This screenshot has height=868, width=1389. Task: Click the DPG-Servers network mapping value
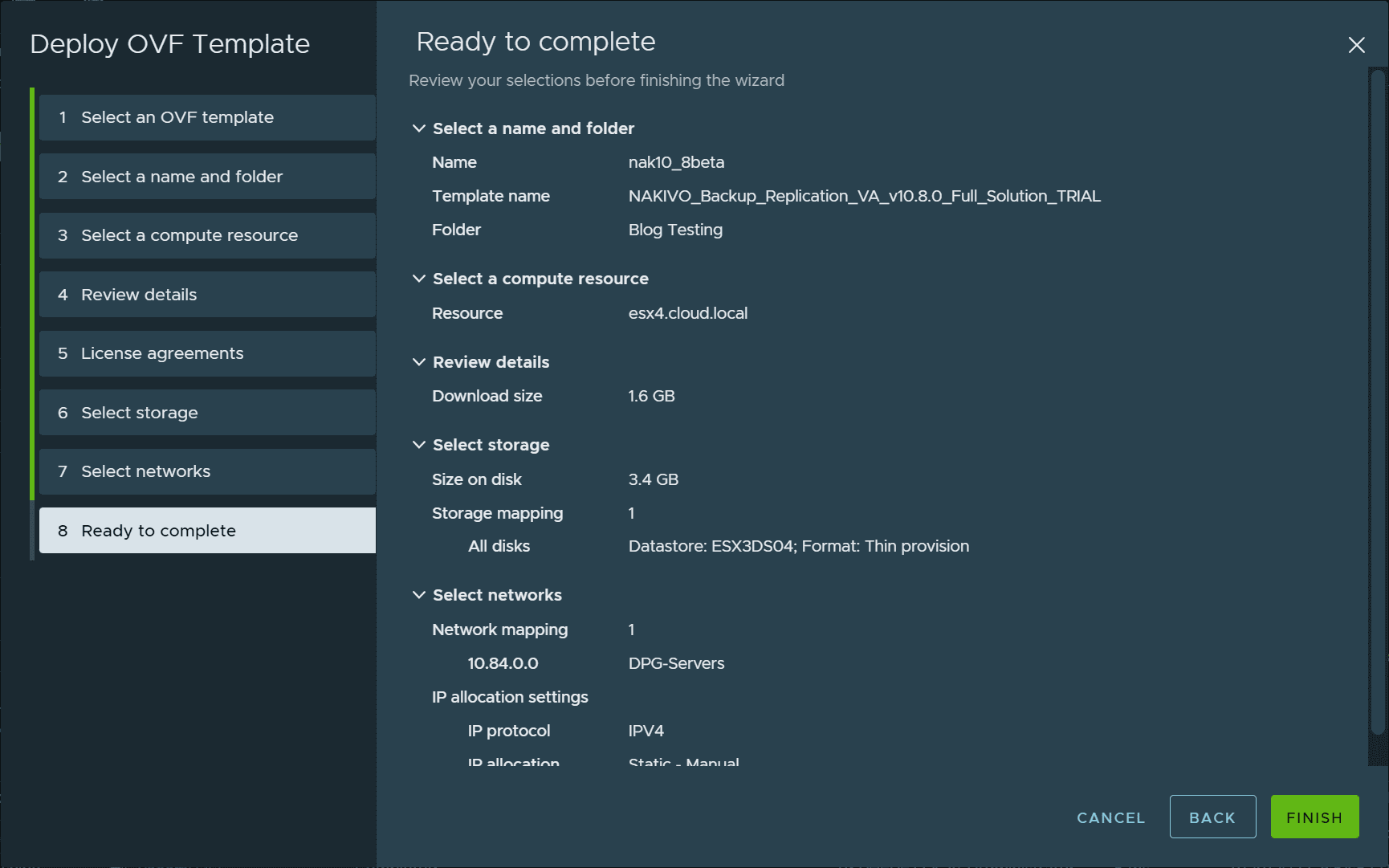(676, 663)
